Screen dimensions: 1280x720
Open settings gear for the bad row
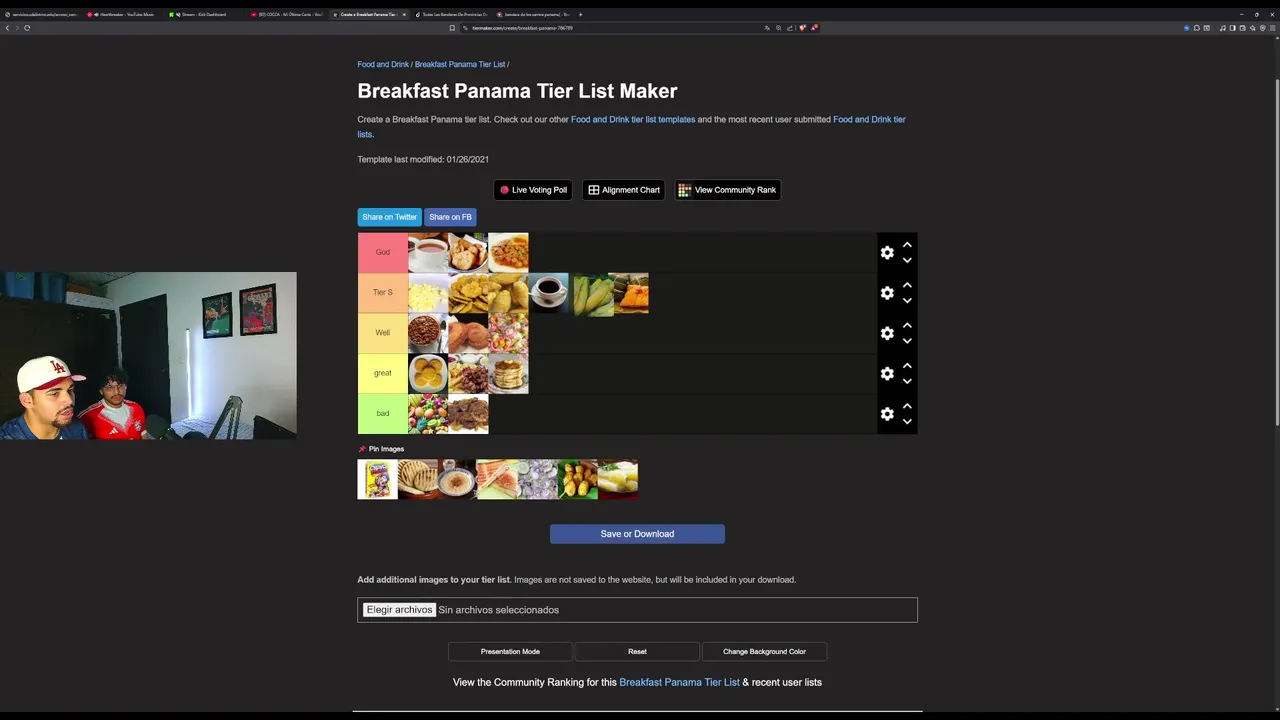point(887,414)
